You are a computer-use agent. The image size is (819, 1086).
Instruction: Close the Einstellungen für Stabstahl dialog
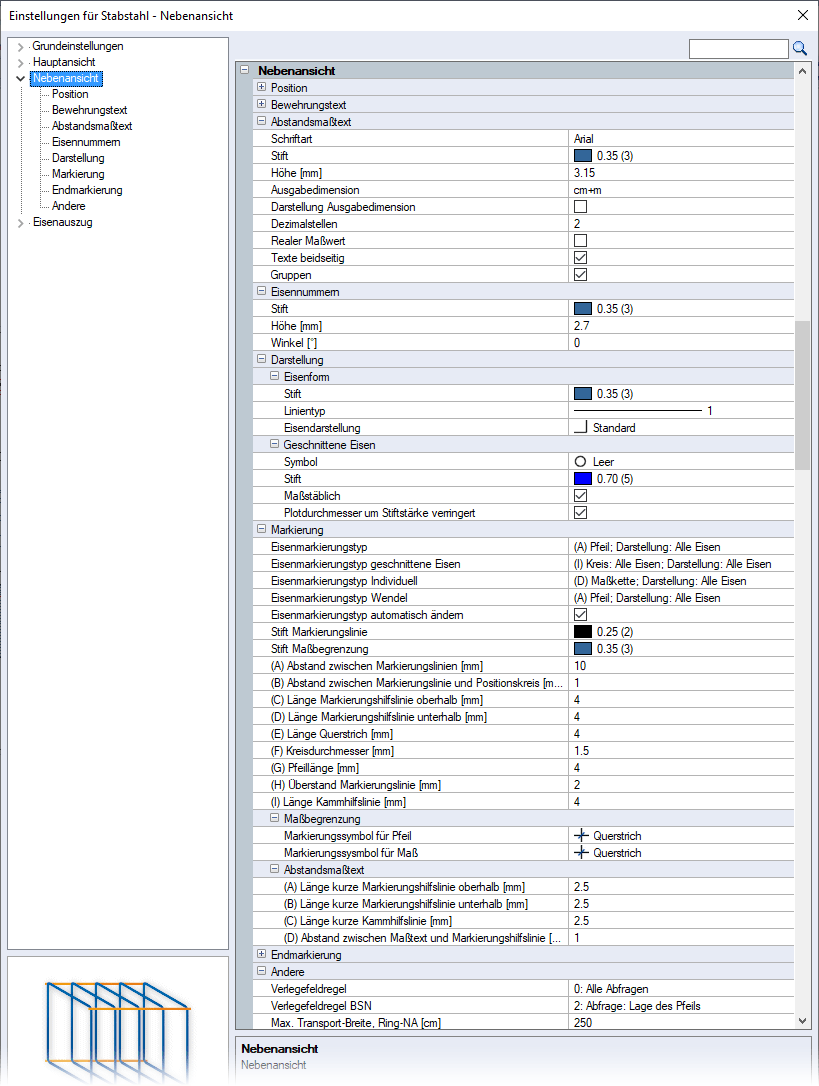[x=802, y=15]
